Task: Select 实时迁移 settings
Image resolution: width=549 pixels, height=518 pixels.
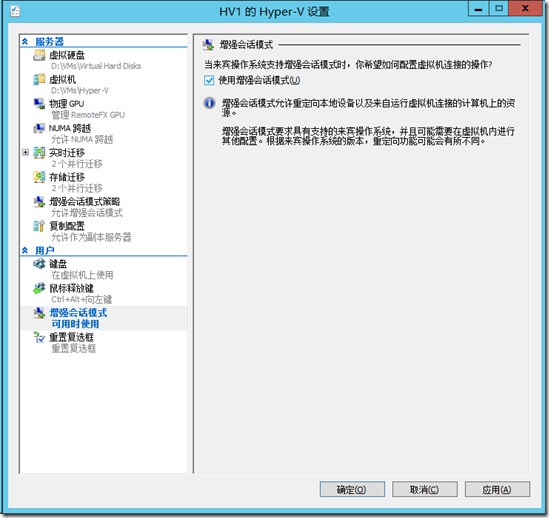Action: coord(67,153)
